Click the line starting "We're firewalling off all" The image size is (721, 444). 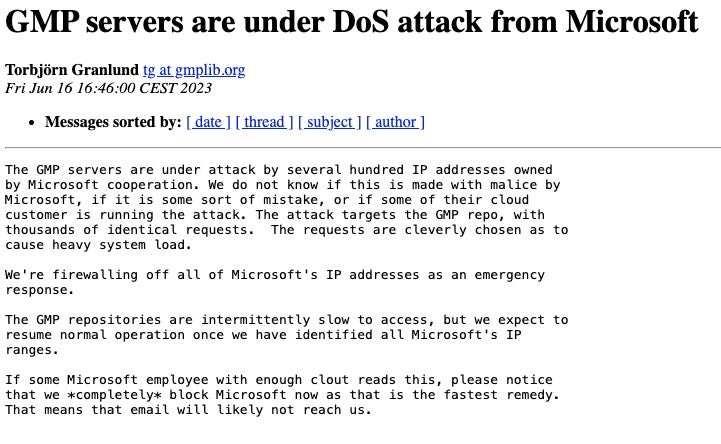point(275,275)
